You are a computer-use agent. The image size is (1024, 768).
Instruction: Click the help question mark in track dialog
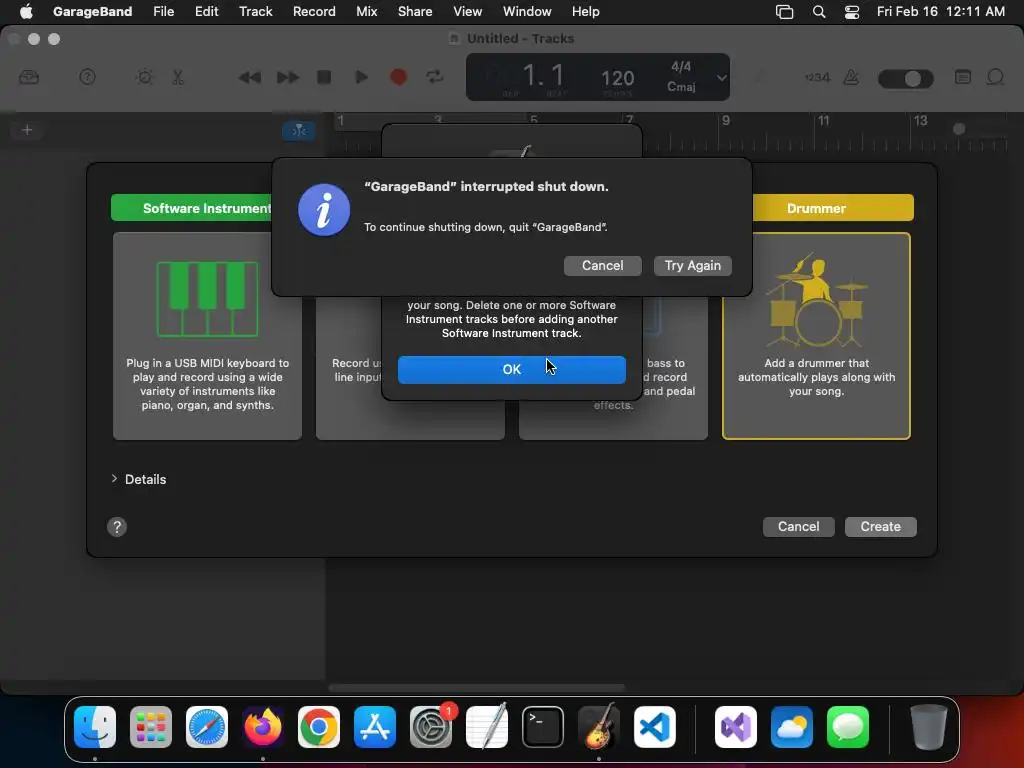click(x=117, y=527)
